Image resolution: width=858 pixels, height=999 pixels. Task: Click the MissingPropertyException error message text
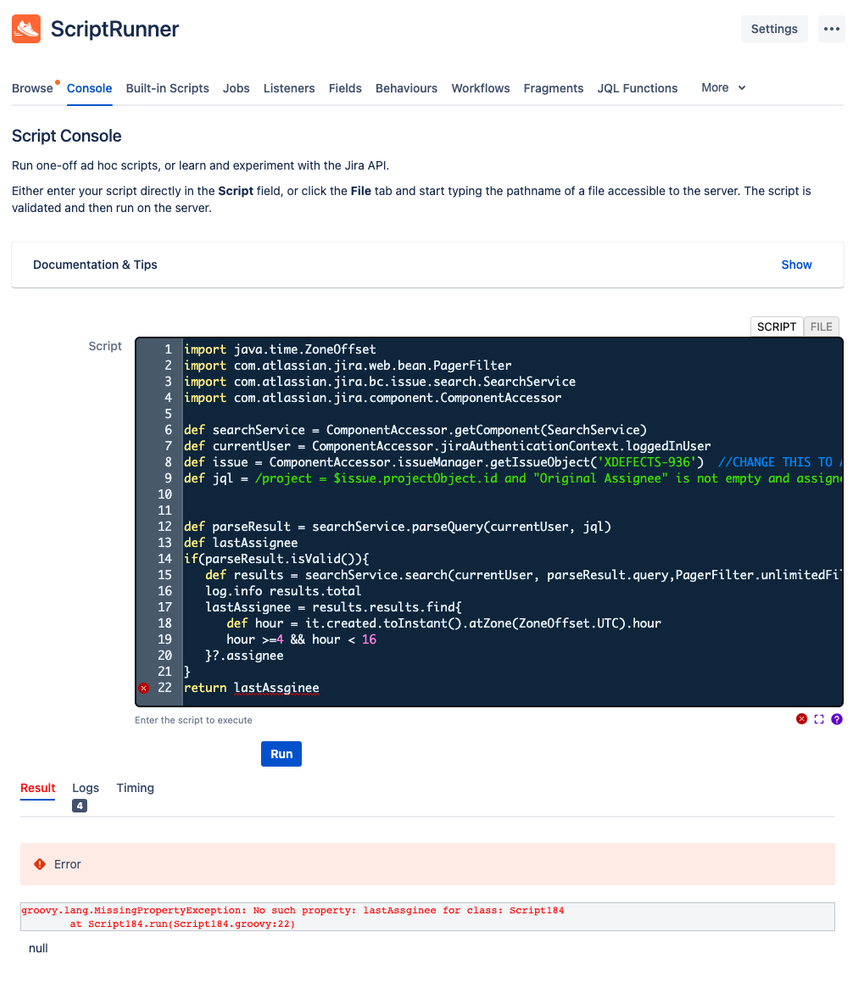(x=292, y=910)
